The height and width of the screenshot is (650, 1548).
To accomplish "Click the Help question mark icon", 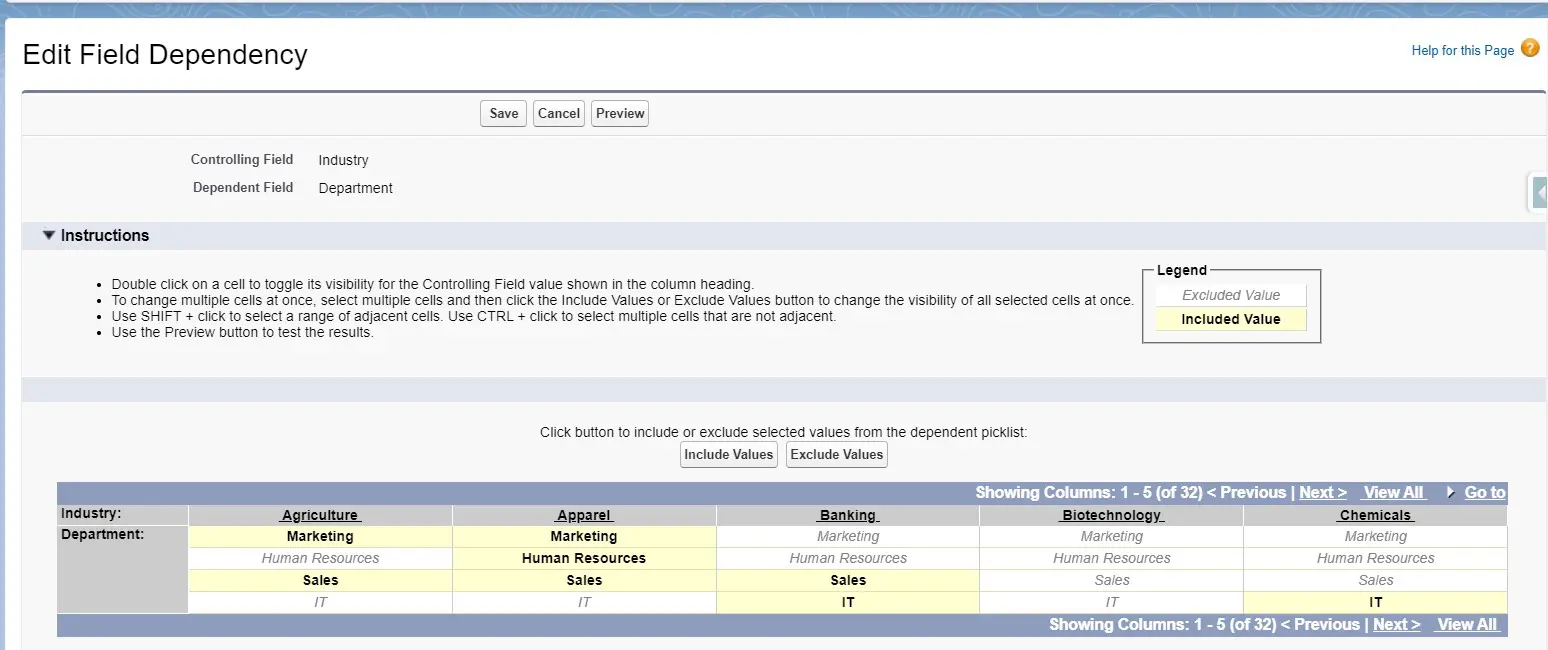I will (x=1530, y=49).
